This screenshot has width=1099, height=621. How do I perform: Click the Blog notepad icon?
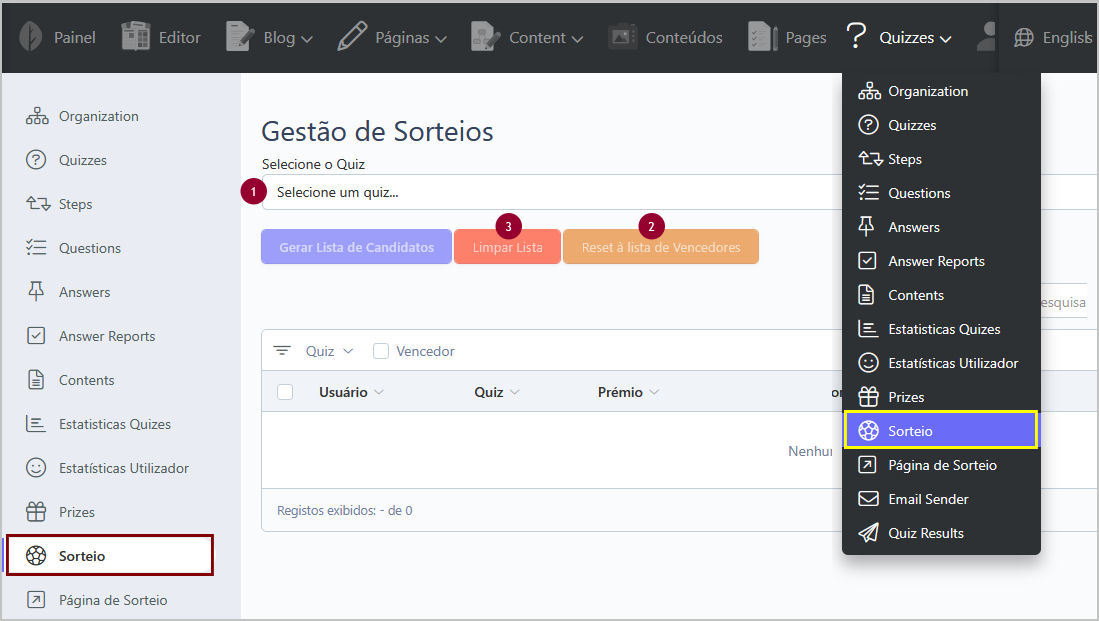click(240, 36)
